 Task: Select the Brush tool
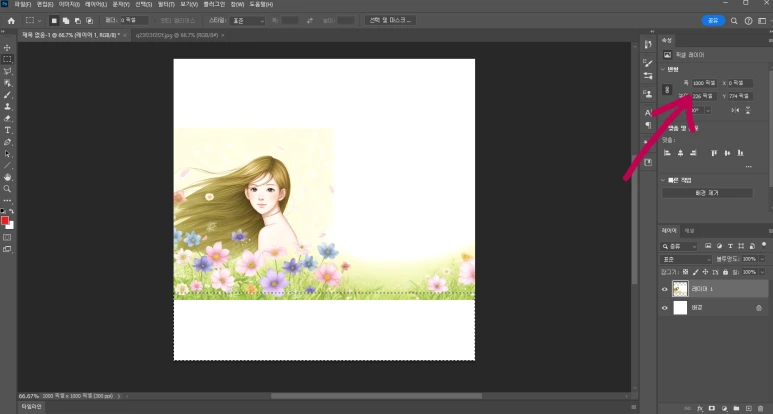coord(7,94)
